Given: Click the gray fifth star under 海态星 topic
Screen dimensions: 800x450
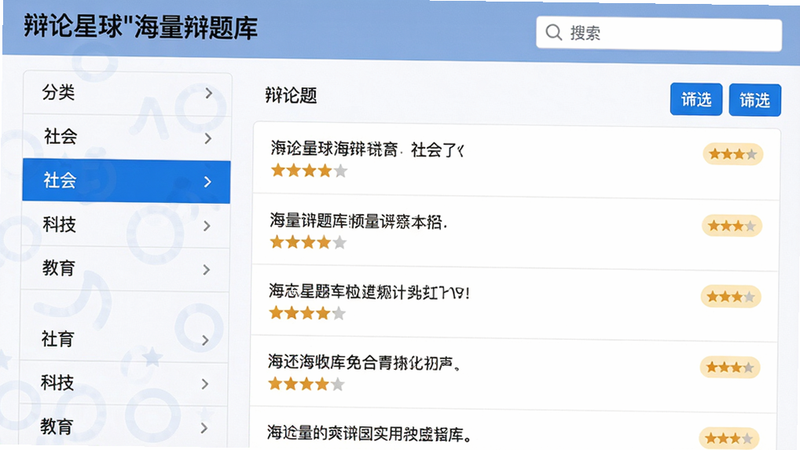Looking at the screenshot, I should [338, 313].
